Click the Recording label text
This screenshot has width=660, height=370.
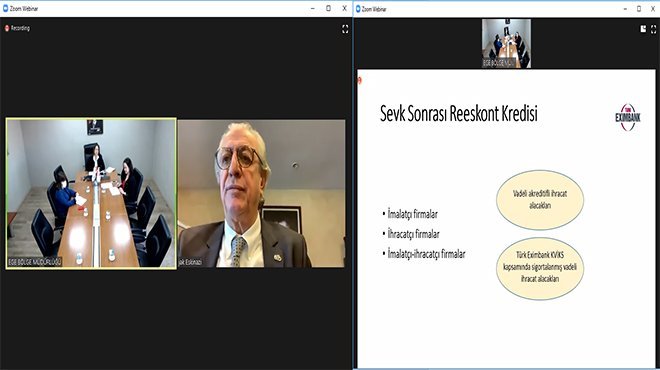click(x=20, y=28)
